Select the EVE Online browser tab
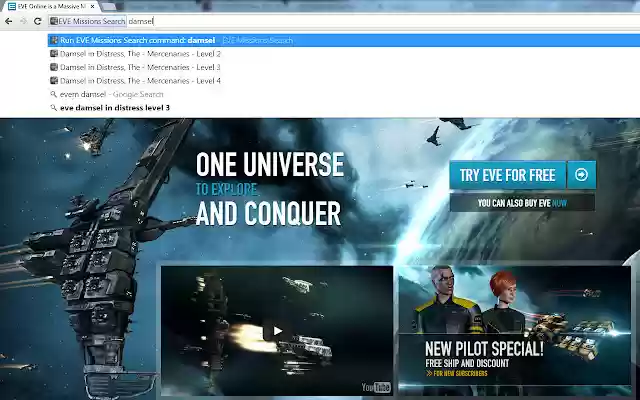This screenshot has width=640, height=400. click(x=52, y=7)
